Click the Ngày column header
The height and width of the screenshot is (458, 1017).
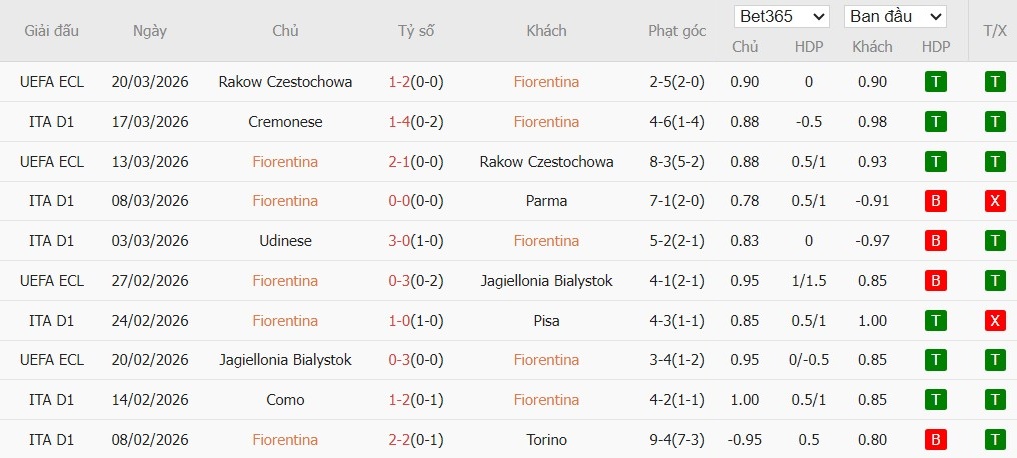point(150,31)
